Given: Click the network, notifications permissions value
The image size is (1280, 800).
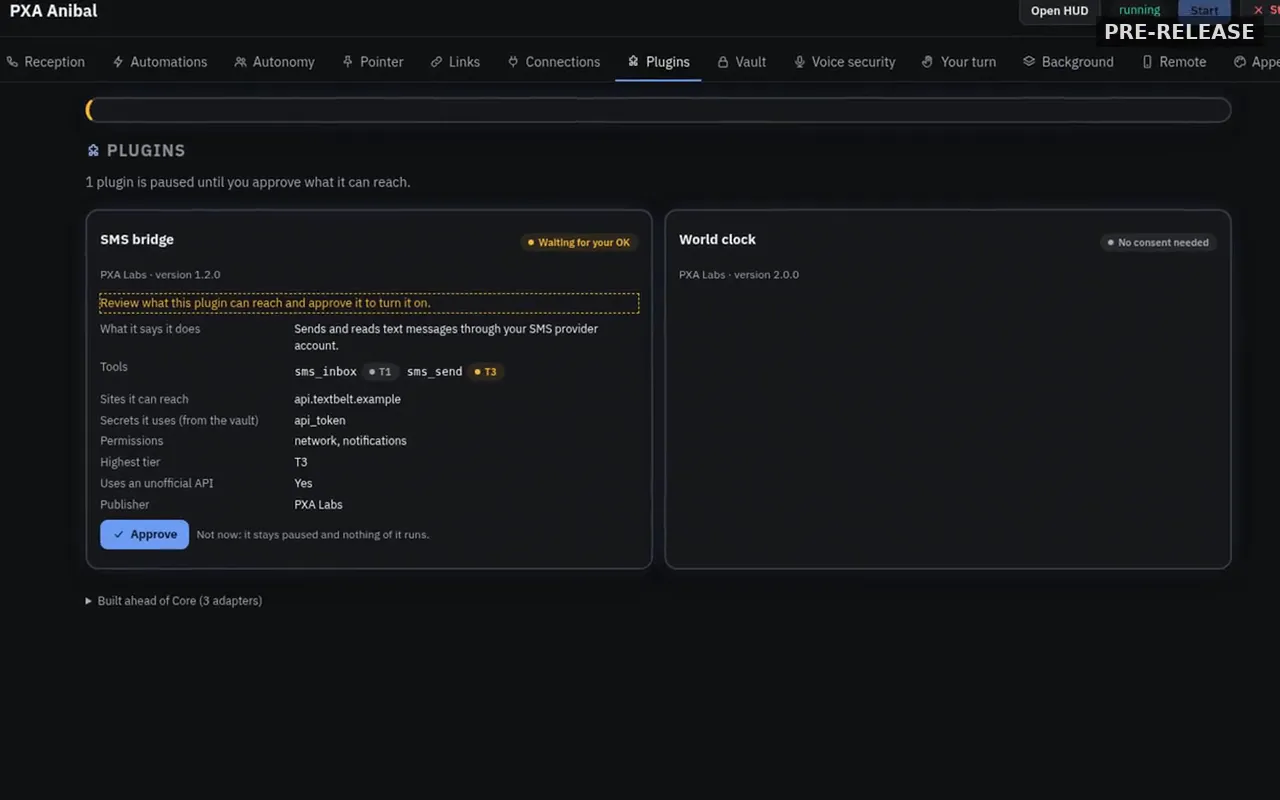Looking at the screenshot, I should tap(350, 441).
